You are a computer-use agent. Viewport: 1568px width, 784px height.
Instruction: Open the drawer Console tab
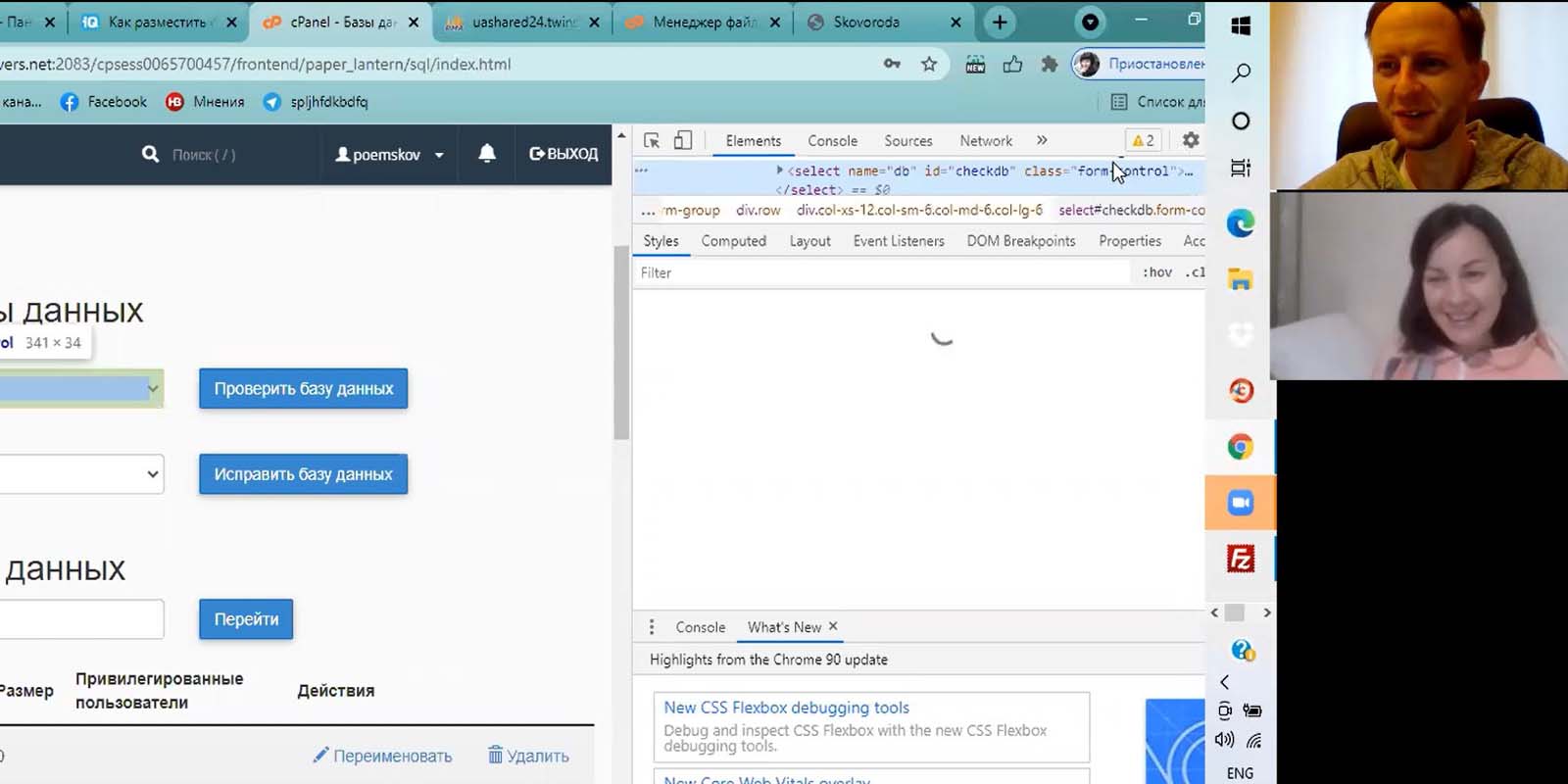pos(701,627)
